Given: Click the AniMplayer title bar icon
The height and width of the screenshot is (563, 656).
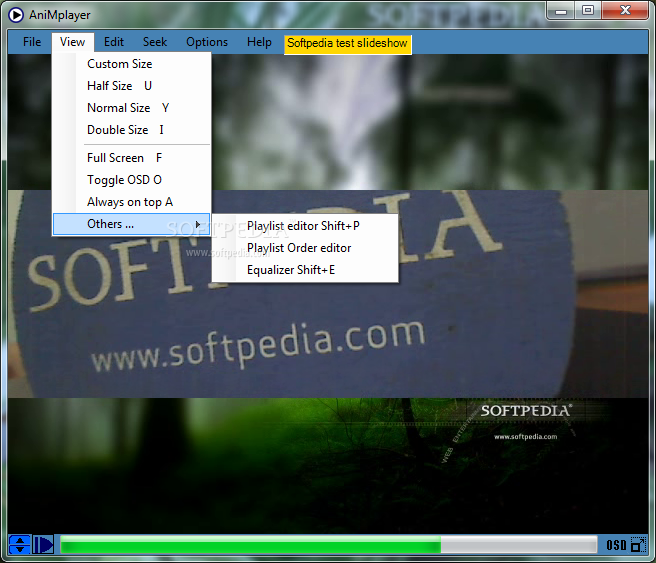Looking at the screenshot, I should pos(16,15).
